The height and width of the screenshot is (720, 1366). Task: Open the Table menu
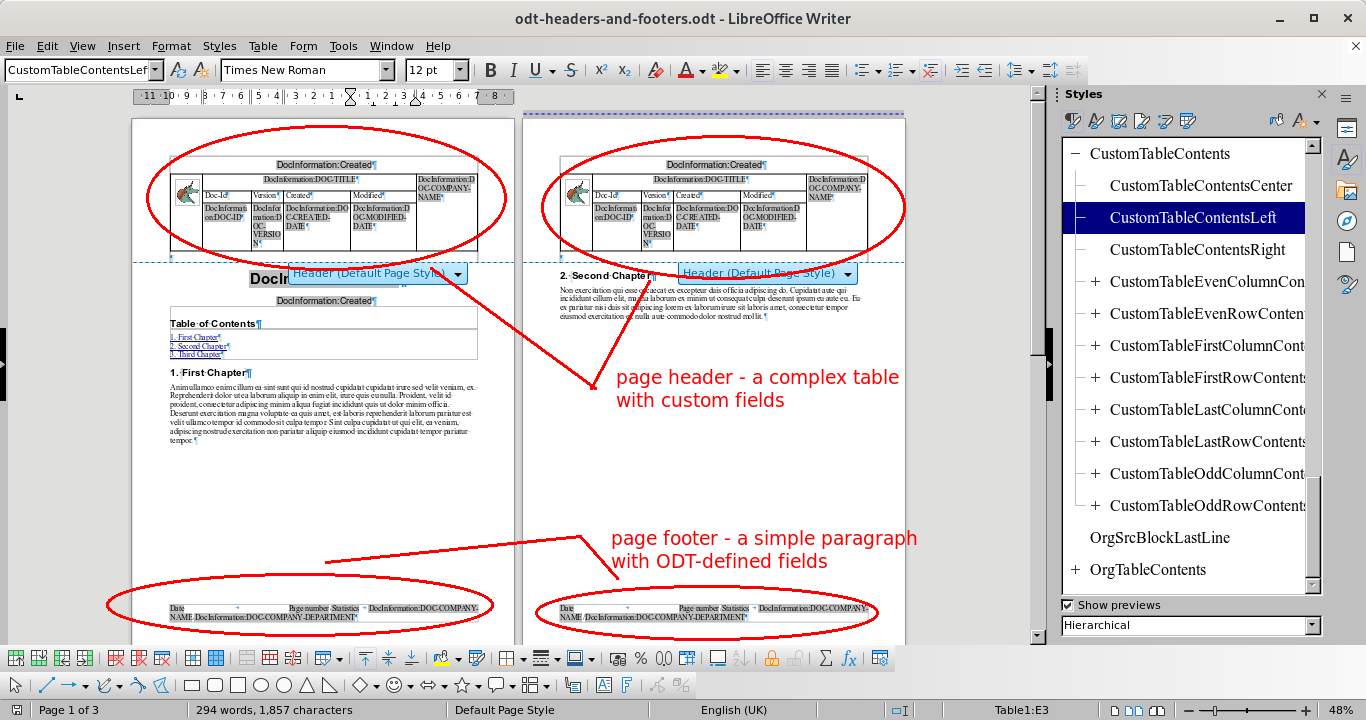click(263, 46)
